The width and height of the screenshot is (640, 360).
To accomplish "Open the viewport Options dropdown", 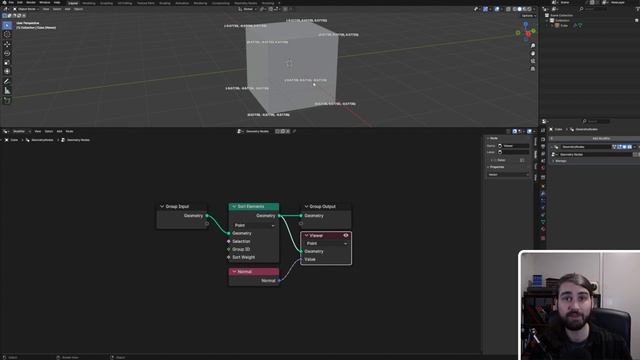I will [x=528, y=16].
